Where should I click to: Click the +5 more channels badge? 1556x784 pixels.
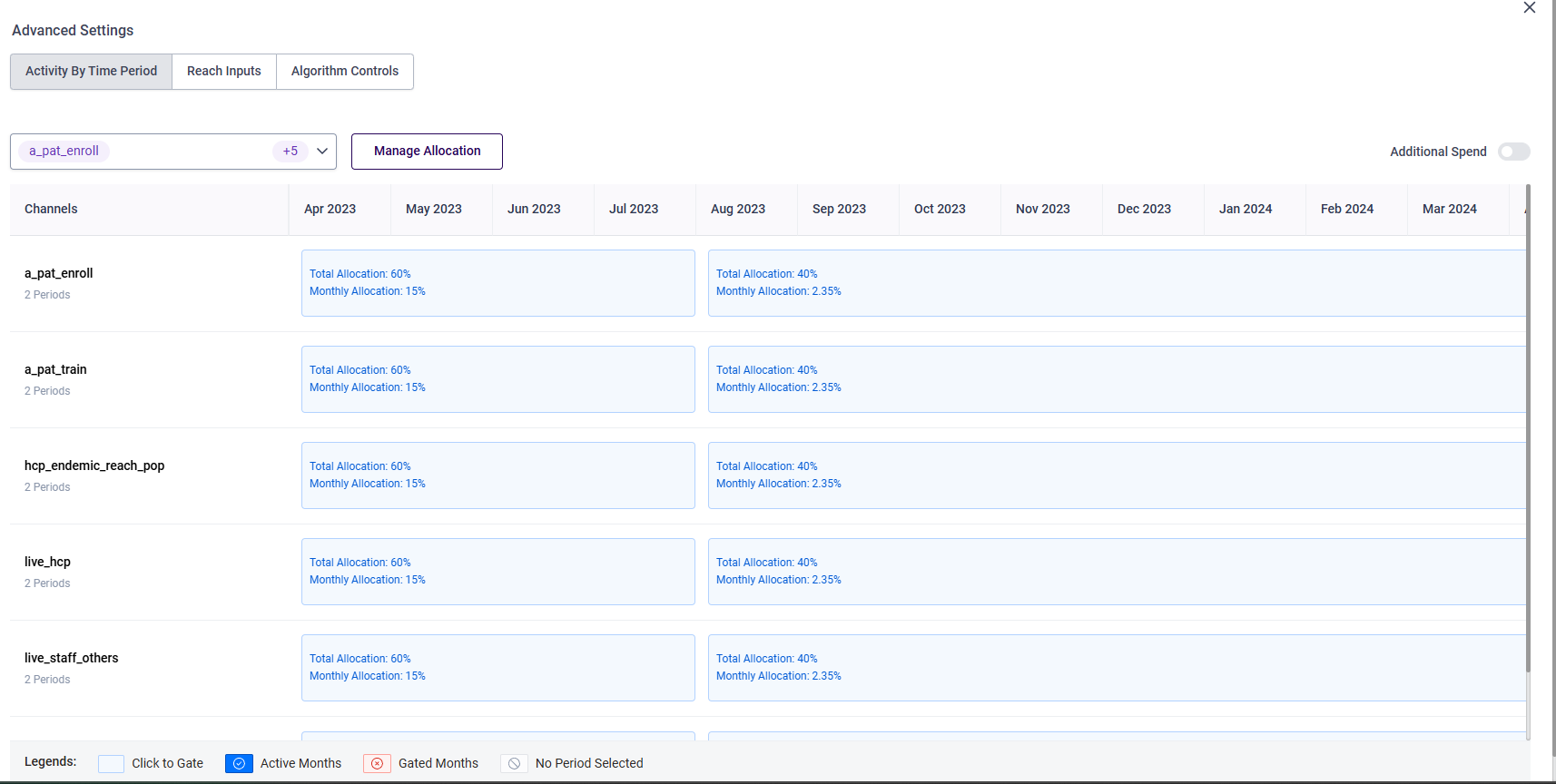click(290, 152)
